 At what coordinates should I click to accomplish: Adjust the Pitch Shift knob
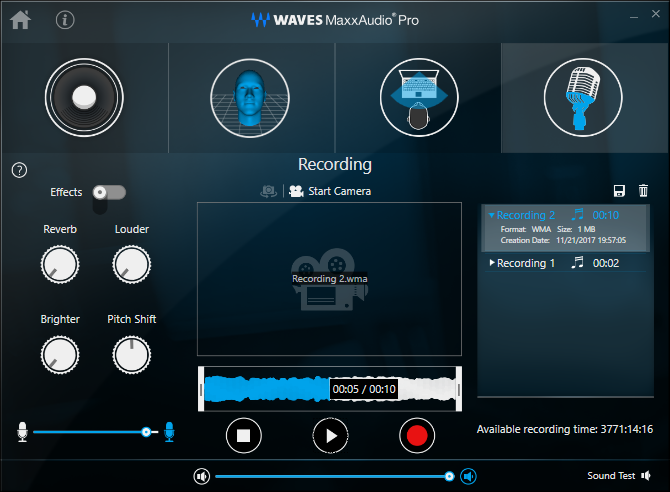tap(132, 355)
